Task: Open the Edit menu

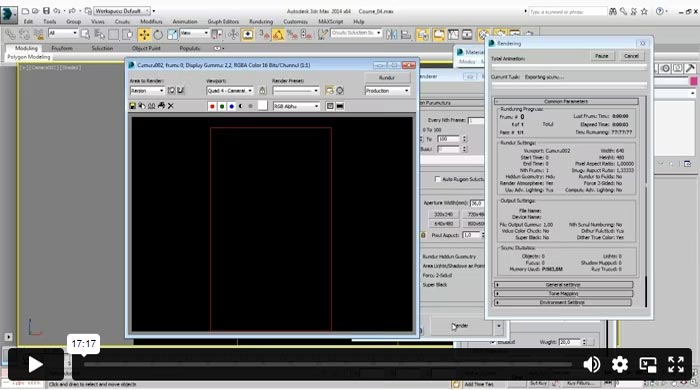Action: coord(28,21)
